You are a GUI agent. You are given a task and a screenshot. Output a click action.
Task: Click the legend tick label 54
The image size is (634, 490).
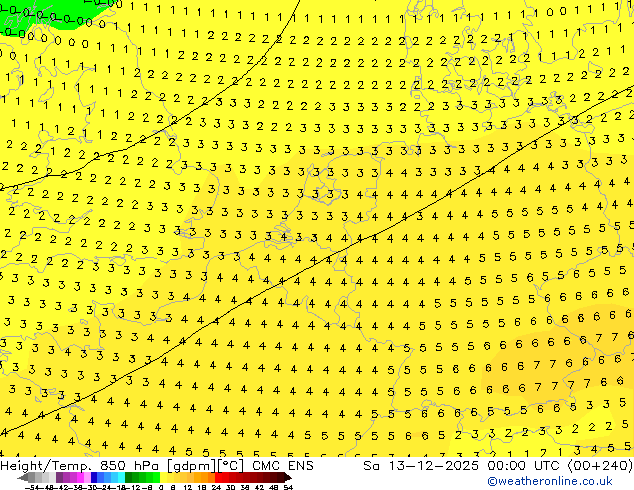point(287,488)
